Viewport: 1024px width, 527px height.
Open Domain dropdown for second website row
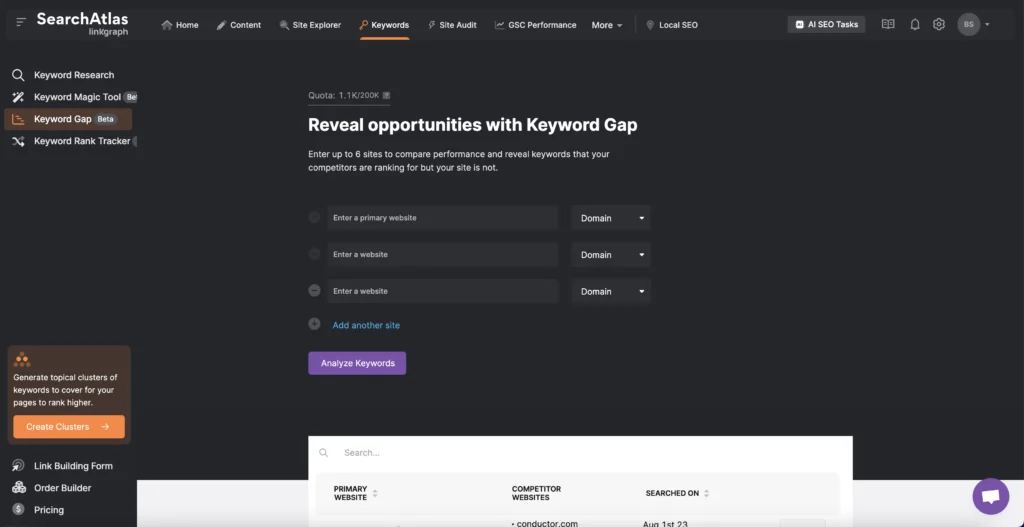point(611,255)
